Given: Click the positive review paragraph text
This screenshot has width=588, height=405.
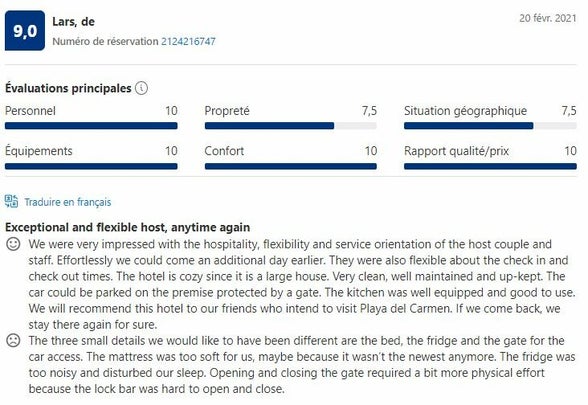Looking at the screenshot, I should [x=302, y=284].
